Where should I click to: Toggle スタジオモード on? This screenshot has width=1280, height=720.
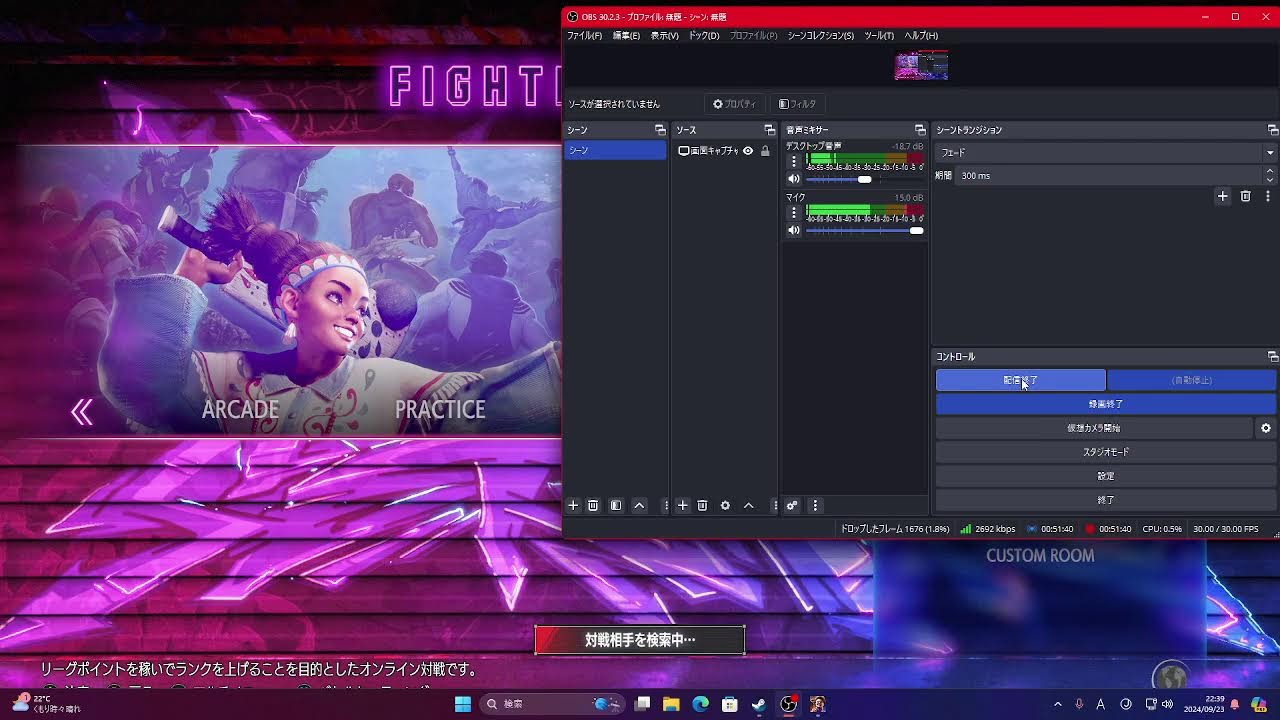[1106, 452]
